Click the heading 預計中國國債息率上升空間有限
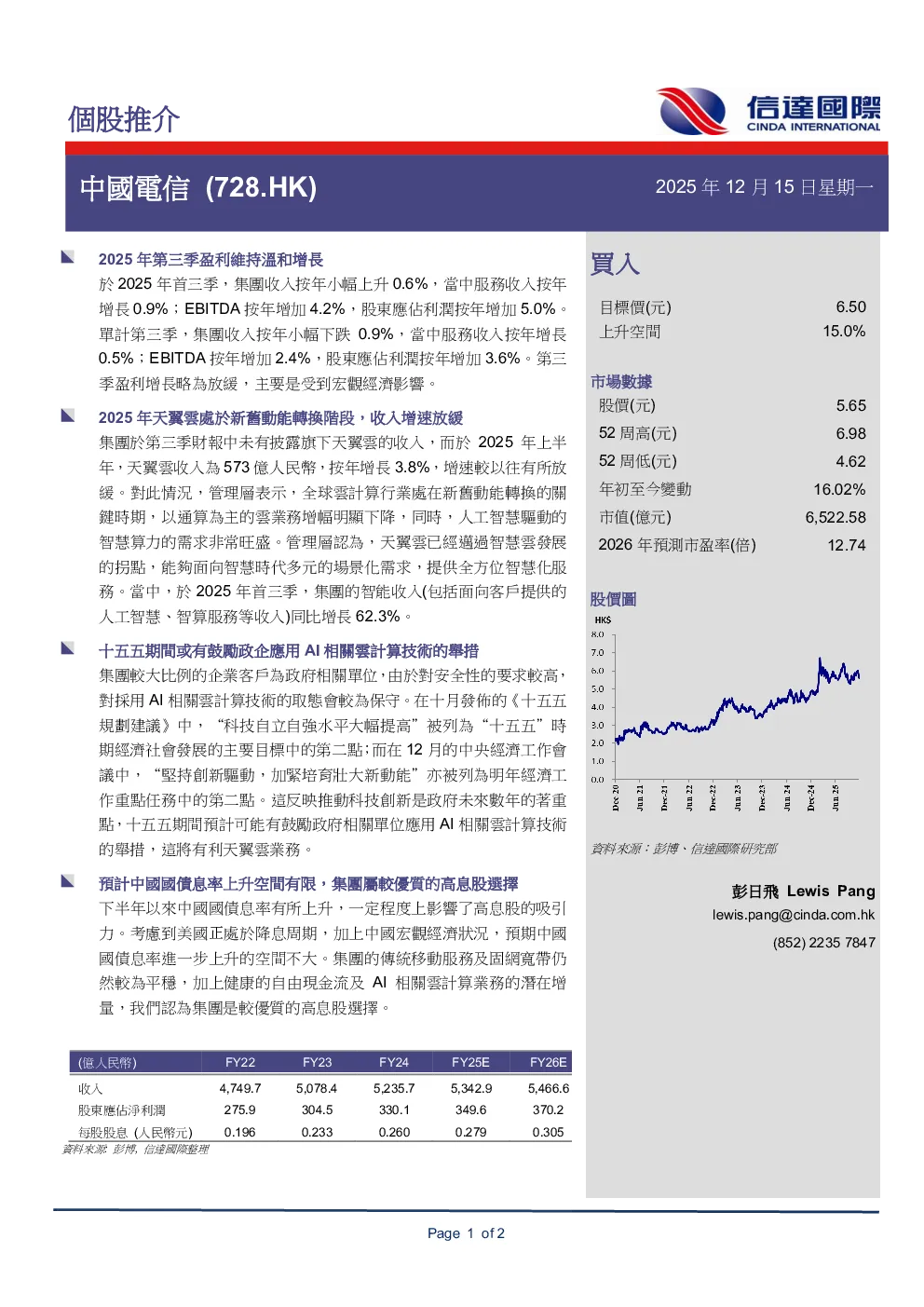Screen dimensions: 924x1307 [x=308, y=884]
